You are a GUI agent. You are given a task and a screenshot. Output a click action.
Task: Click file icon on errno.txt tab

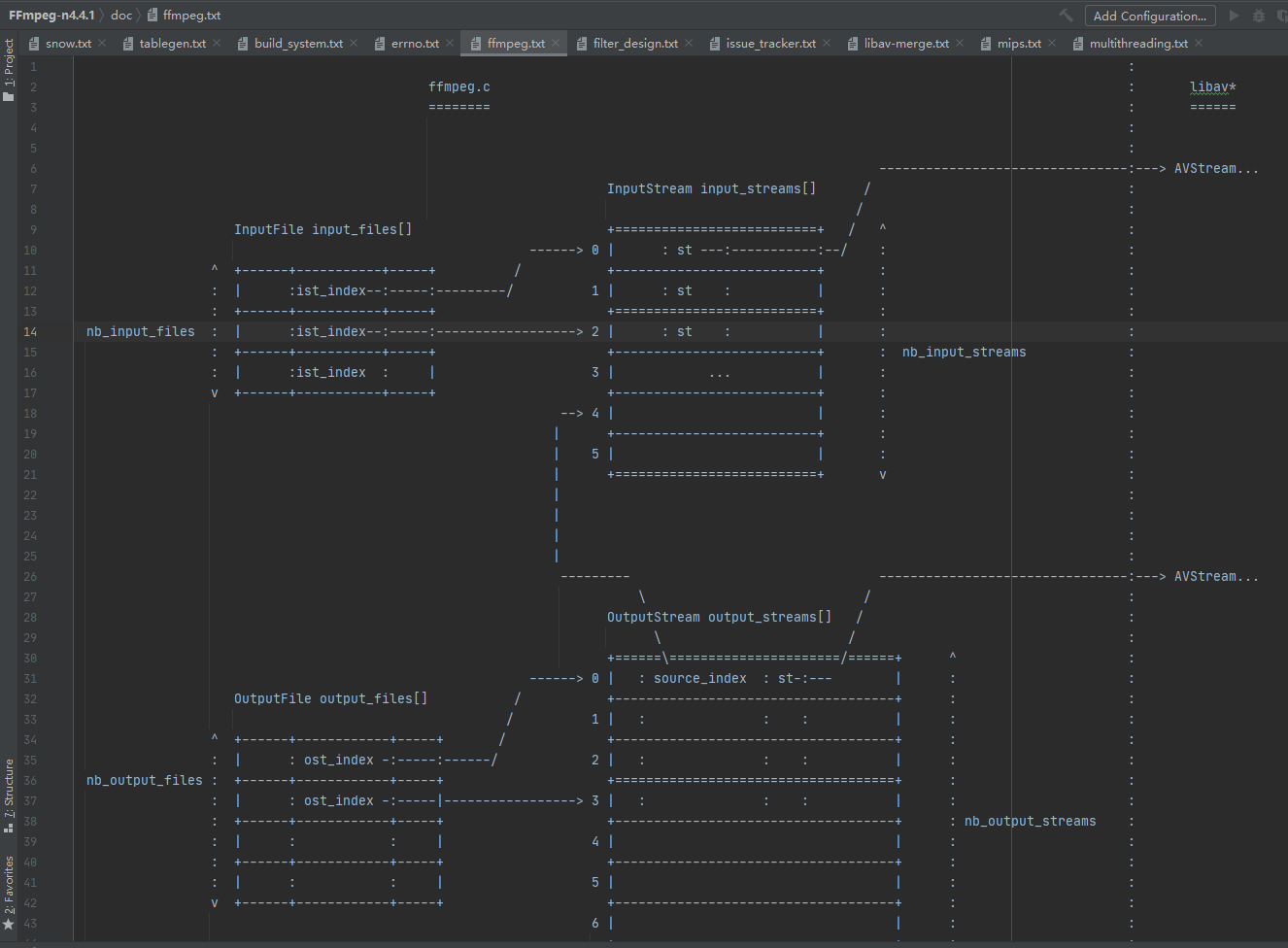pos(380,43)
